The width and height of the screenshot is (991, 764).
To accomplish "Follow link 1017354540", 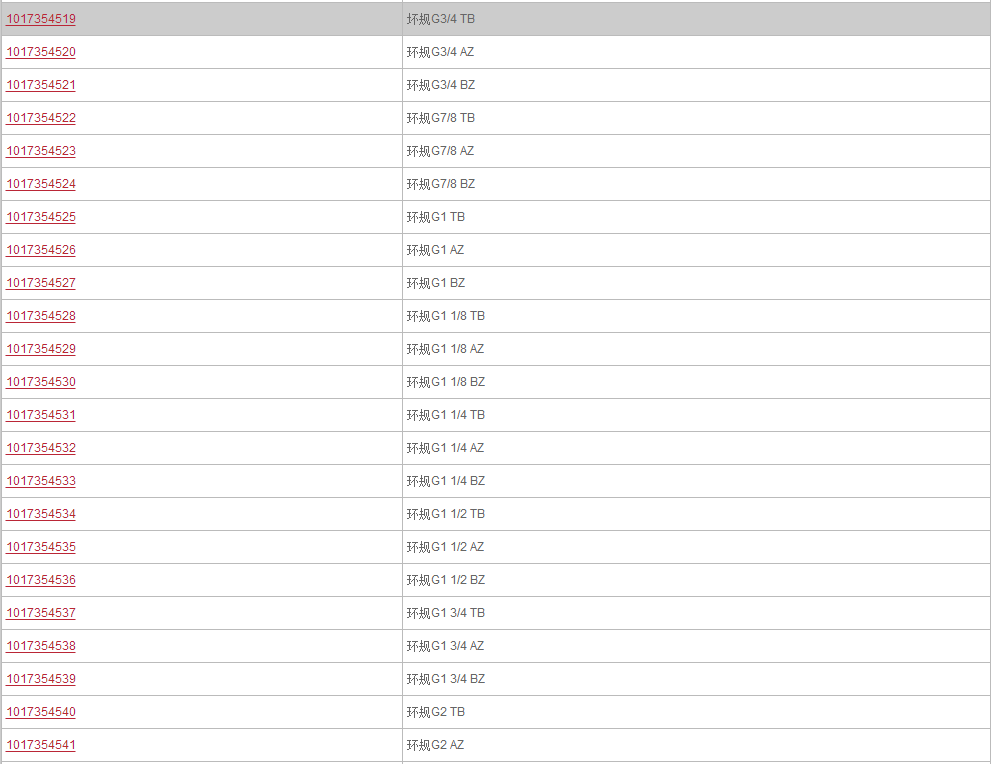I will [41, 712].
